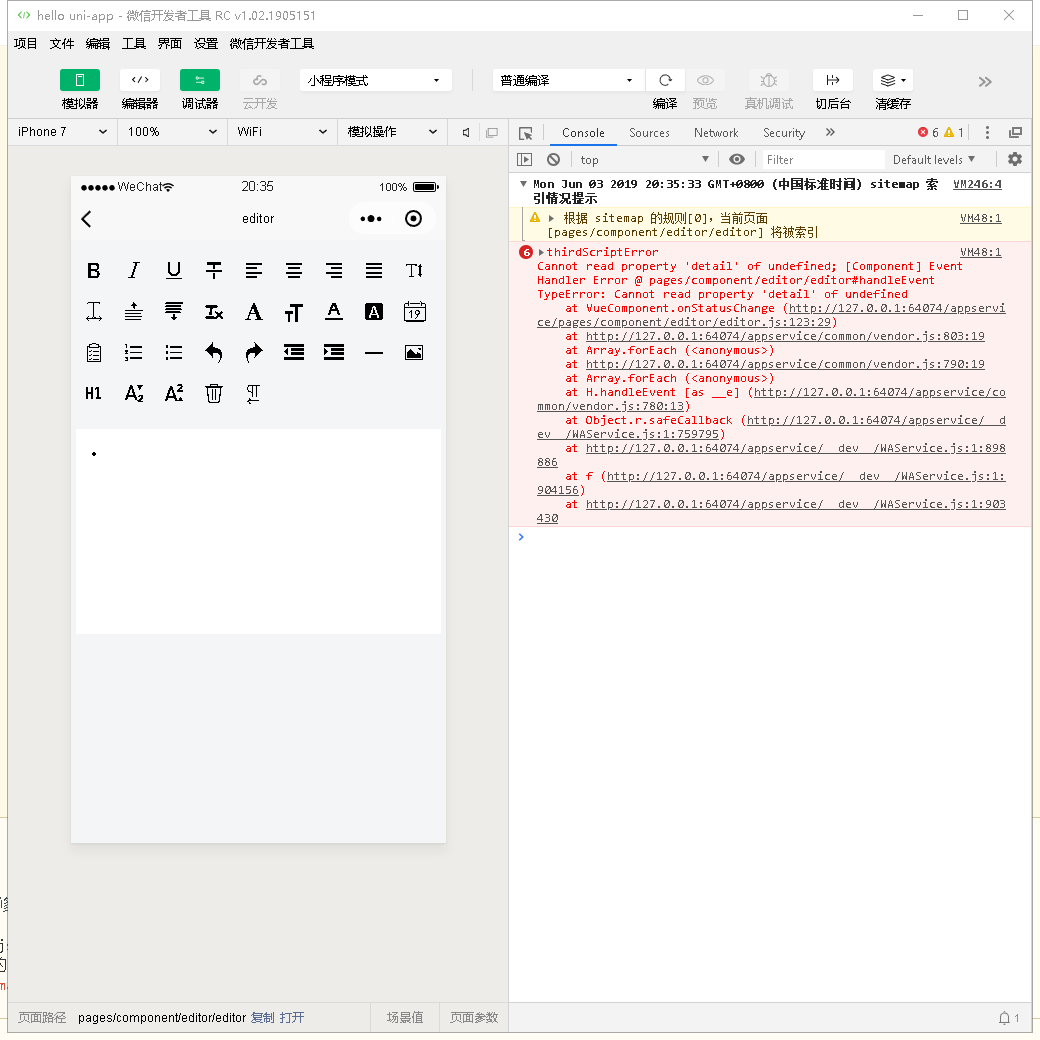Toggle text direction paragraph icon

click(253, 394)
